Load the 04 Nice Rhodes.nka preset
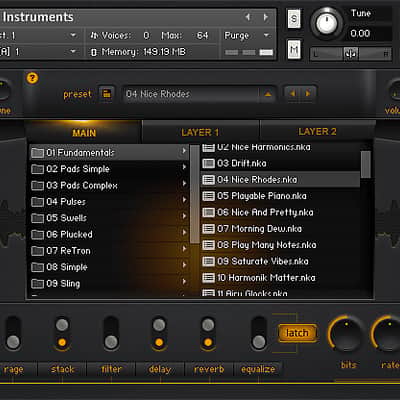400x400 pixels. tap(280, 180)
